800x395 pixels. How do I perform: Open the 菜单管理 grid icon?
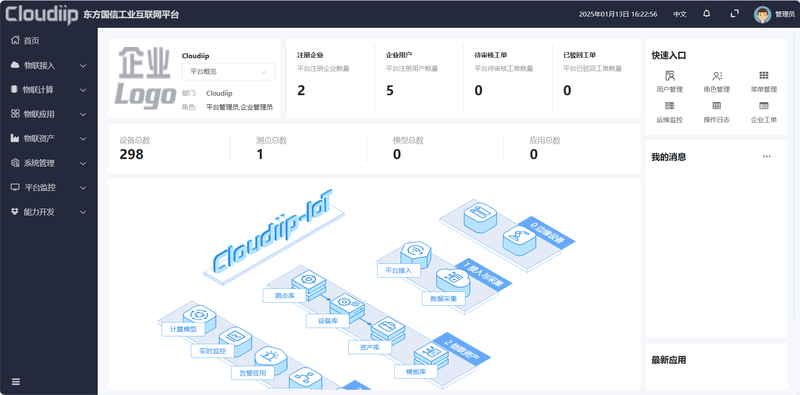(764, 76)
